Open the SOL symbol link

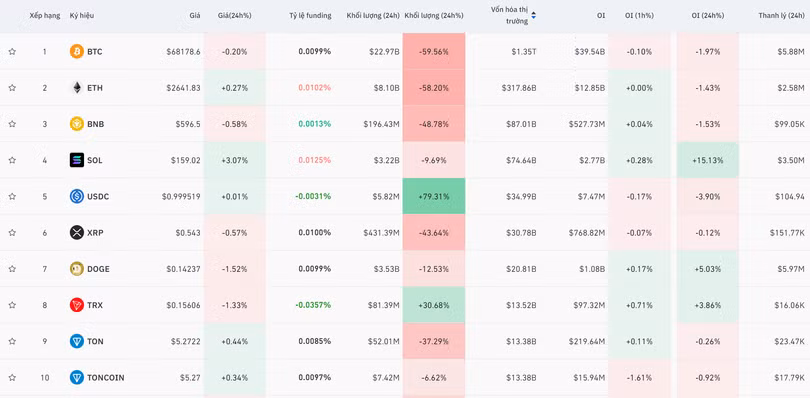pyautogui.click(x=95, y=160)
